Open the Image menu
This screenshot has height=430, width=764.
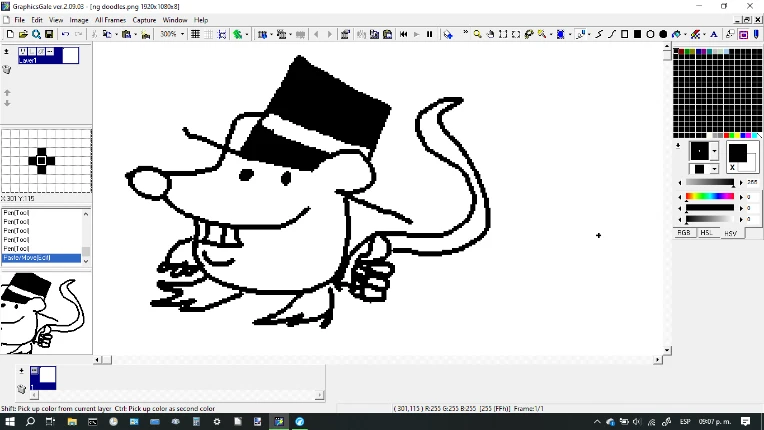pos(79,20)
